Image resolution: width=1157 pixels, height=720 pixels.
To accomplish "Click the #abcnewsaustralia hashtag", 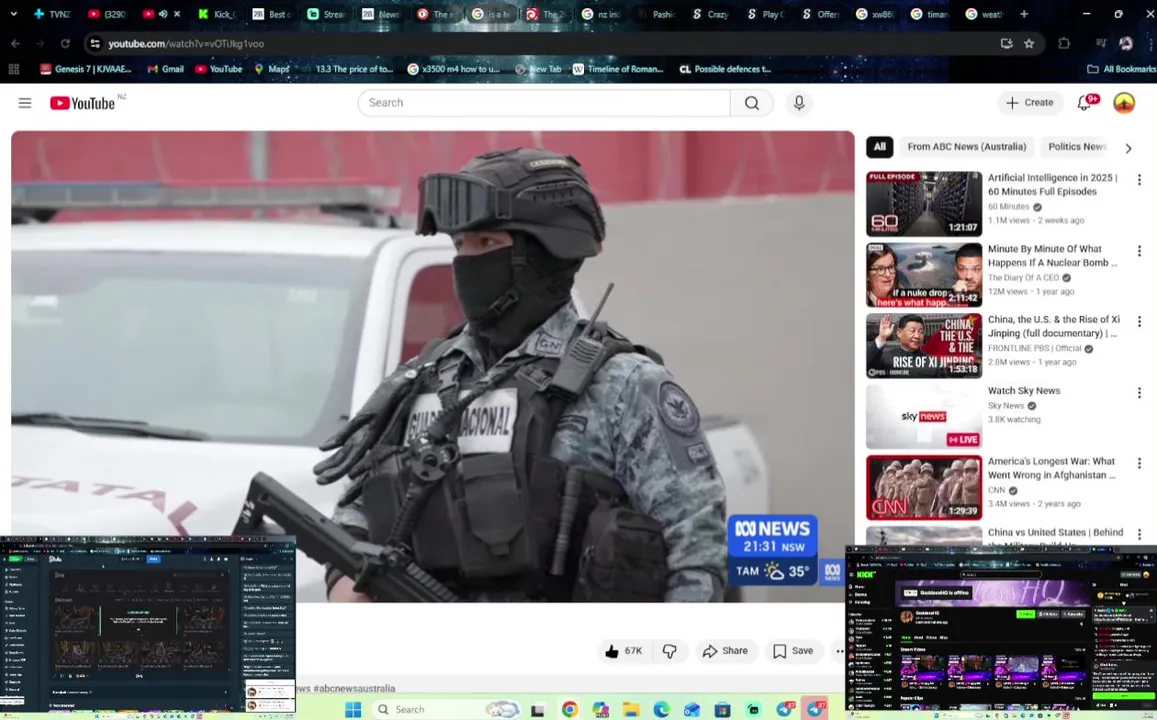I will [354, 688].
